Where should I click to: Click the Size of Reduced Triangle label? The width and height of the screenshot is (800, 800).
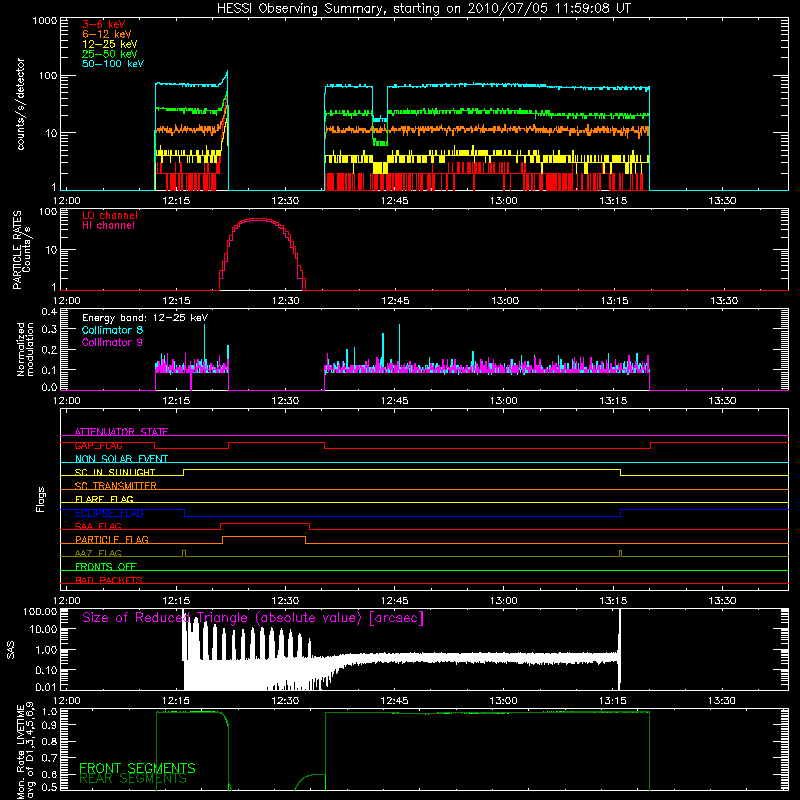(253, 618)
